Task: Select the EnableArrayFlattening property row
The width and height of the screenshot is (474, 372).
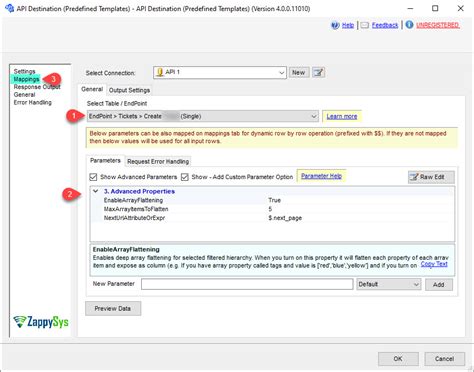Action: click(x=272, y=200)
